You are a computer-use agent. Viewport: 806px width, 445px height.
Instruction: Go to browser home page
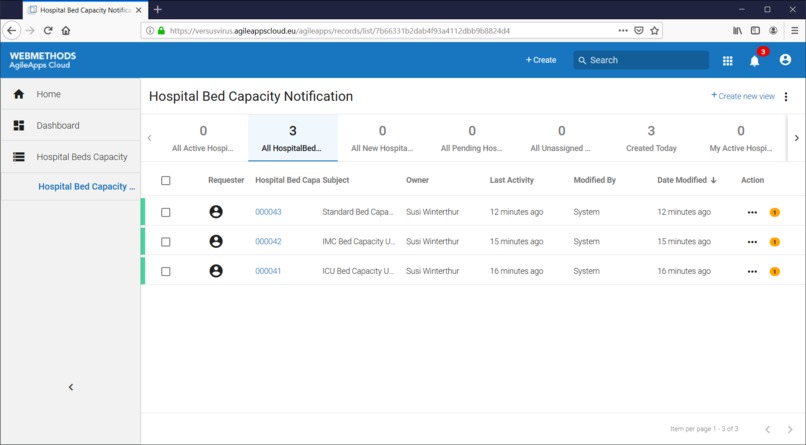pyautogui.click(x=66, y=30)
